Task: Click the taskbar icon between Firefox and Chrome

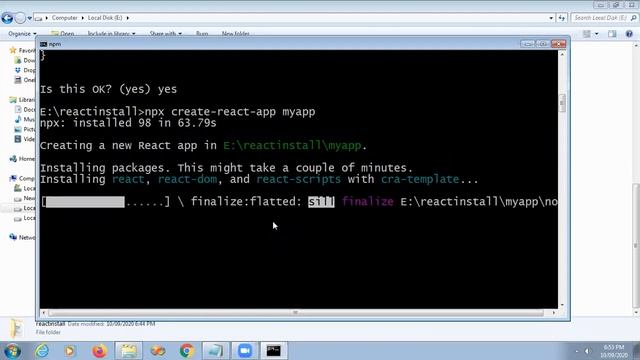Action: tap(158, 351)
